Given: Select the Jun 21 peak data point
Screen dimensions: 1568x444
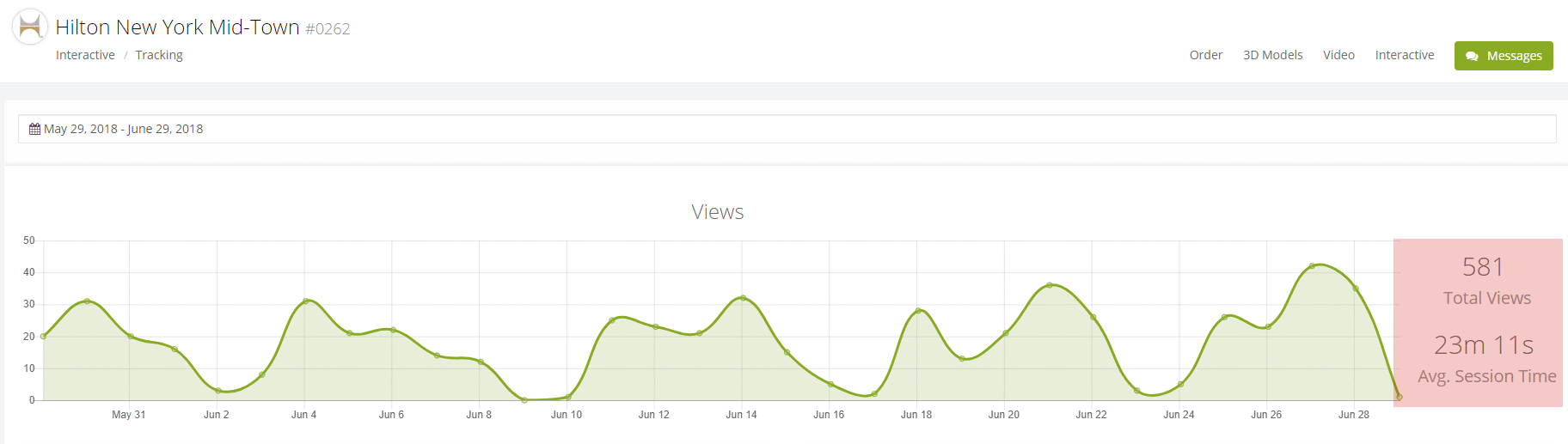Looking at the screenshot, I should click(1049, 285).
